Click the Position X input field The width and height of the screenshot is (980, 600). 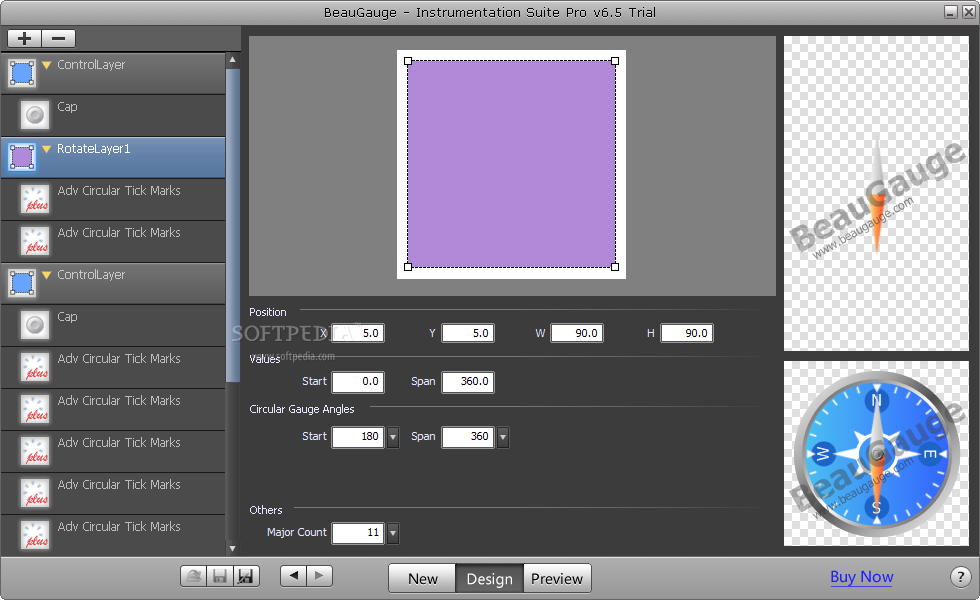[358, 333]
